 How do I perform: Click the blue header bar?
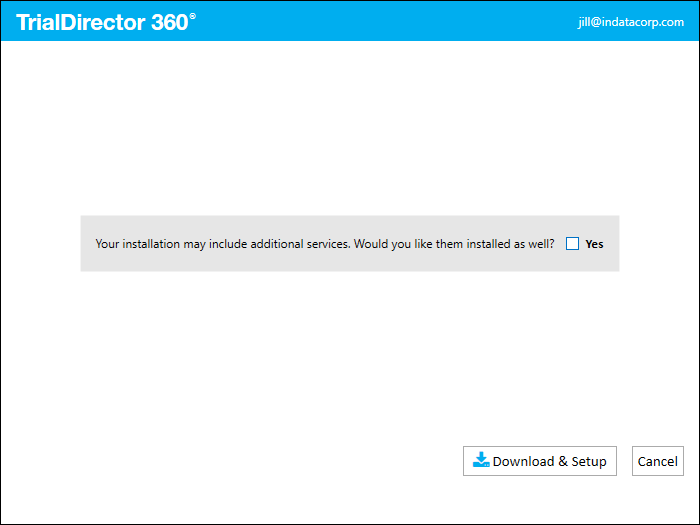pyautogui.click(x=350, y=21)
